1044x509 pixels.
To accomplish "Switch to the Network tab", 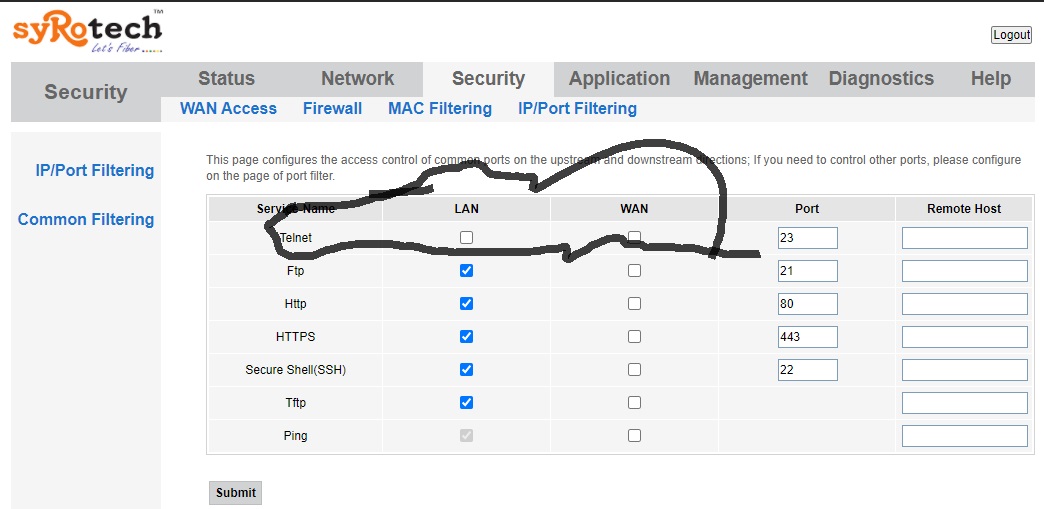I will [358, 79].
